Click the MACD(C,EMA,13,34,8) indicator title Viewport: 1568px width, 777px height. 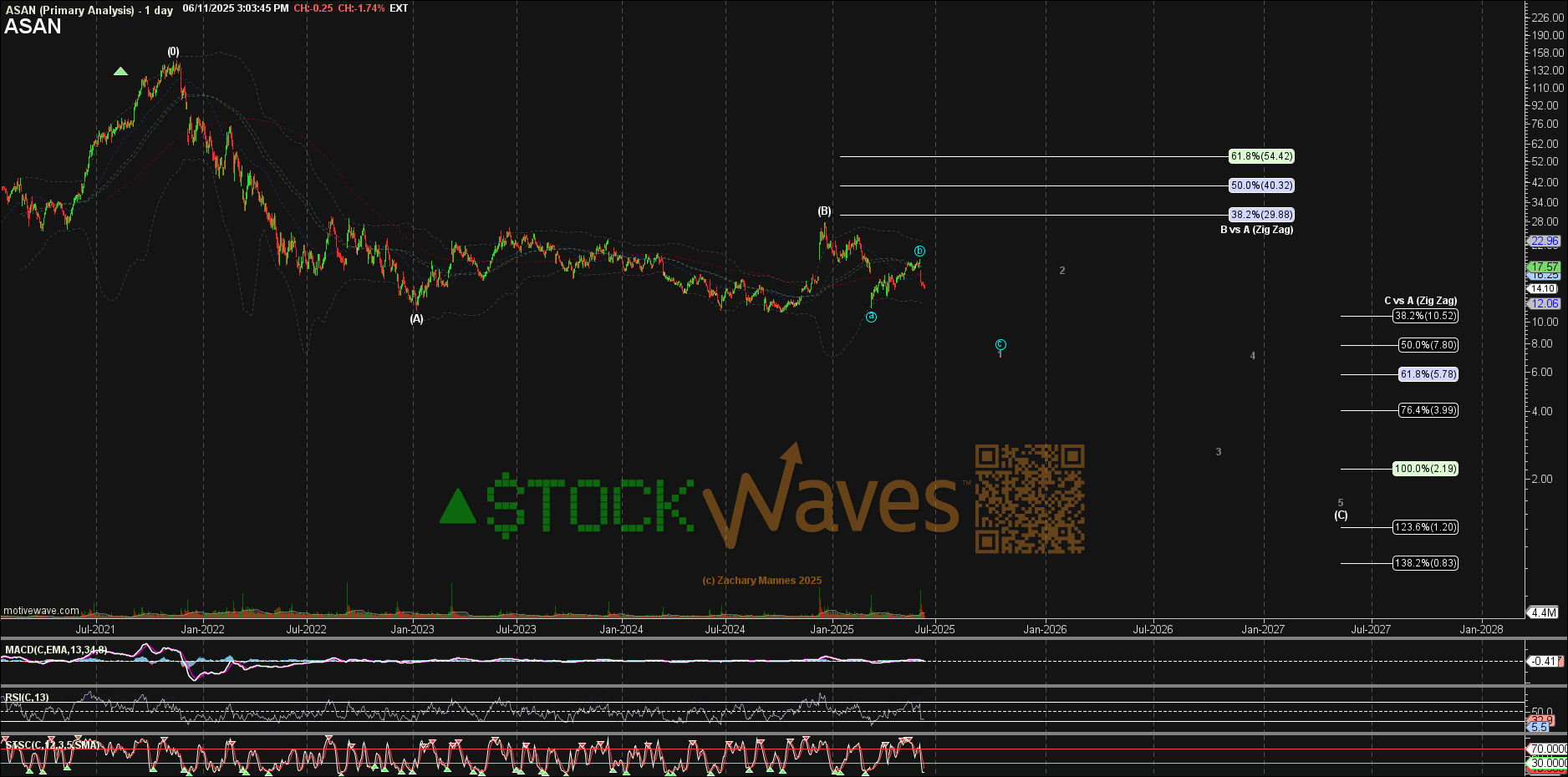coord(56,649)
